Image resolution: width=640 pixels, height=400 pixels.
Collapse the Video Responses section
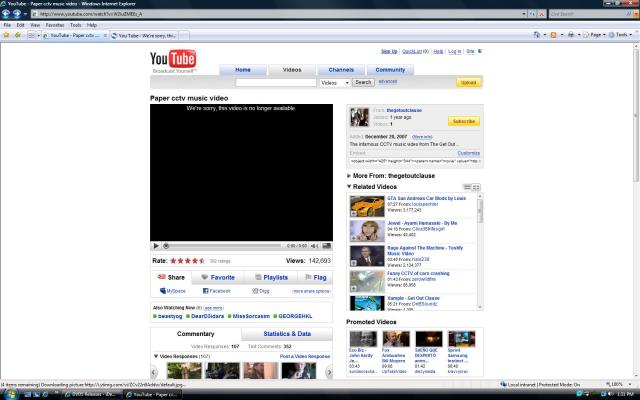pos(156,356)
